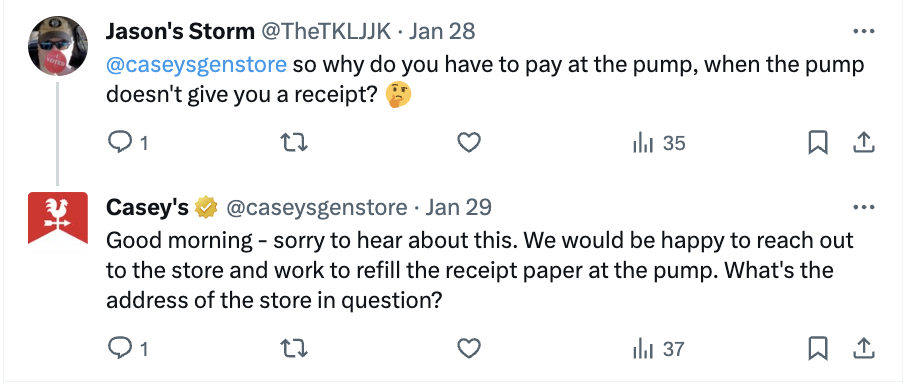
Task: Bookmark Casey's reply tweet
Action: (818, 348)
